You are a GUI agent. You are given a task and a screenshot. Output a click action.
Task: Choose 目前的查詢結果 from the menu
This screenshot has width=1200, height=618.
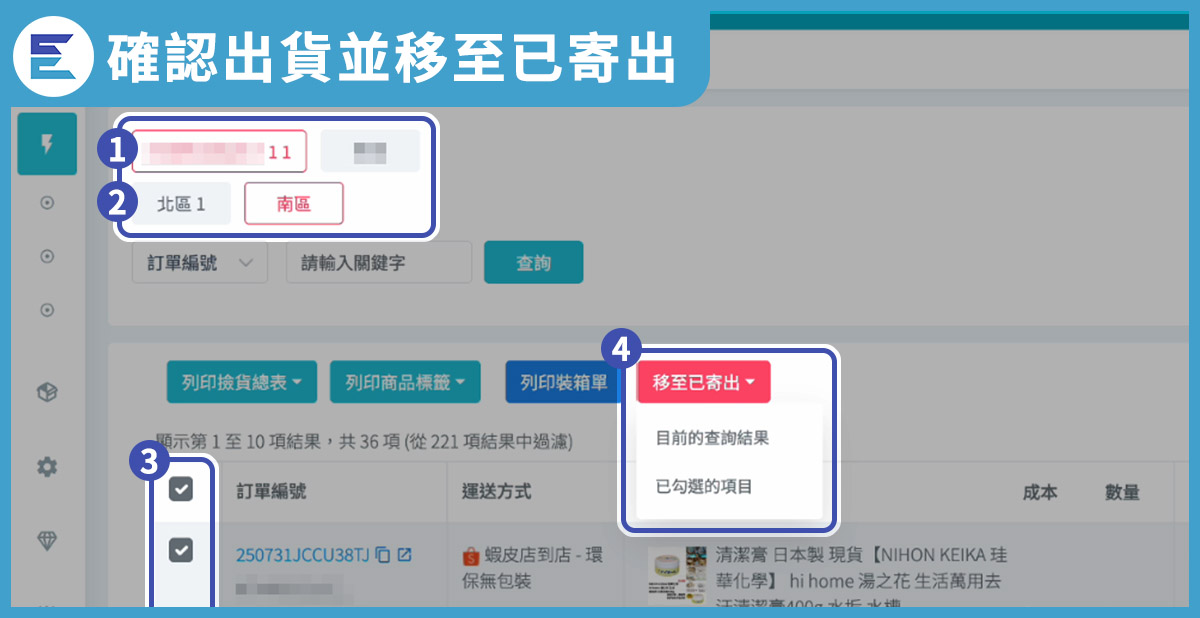[712, 438]
